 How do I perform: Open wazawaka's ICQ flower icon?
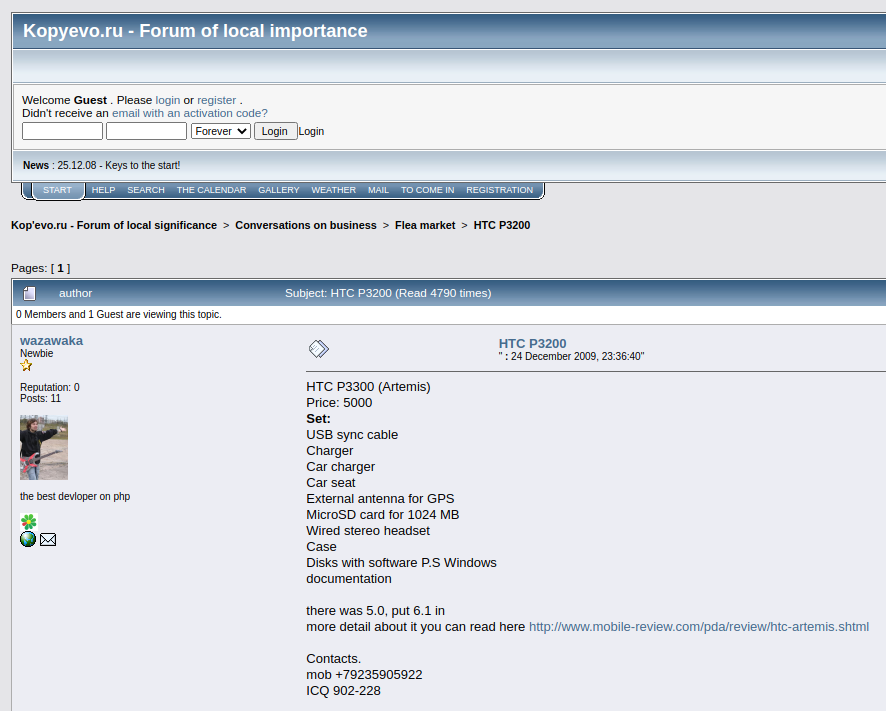tap(29, 521)
